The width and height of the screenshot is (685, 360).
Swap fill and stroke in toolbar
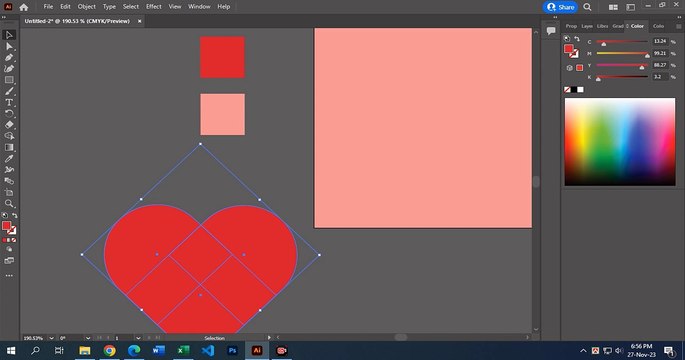[x=14, y=215]
